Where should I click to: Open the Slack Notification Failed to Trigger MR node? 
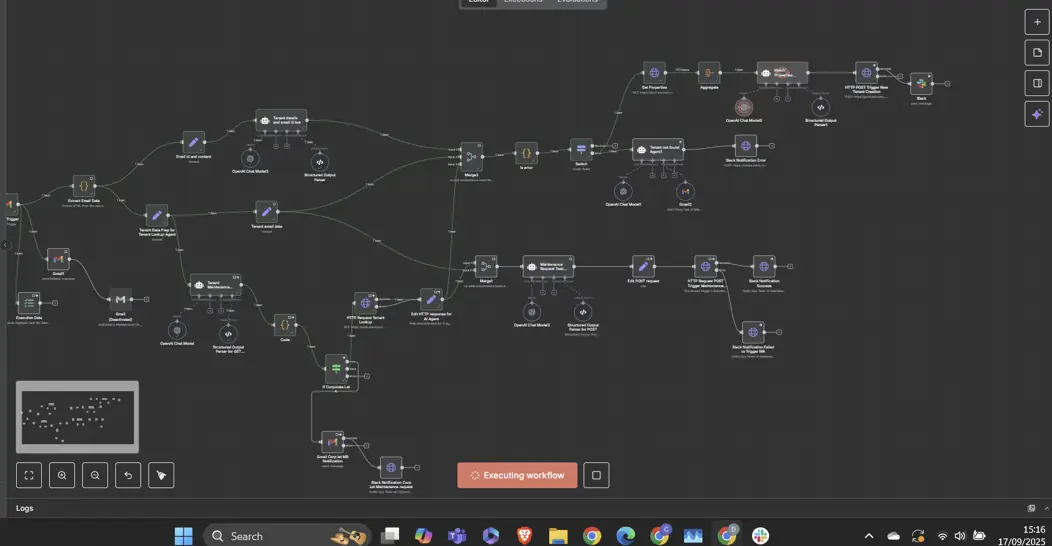tap(753, 332)
